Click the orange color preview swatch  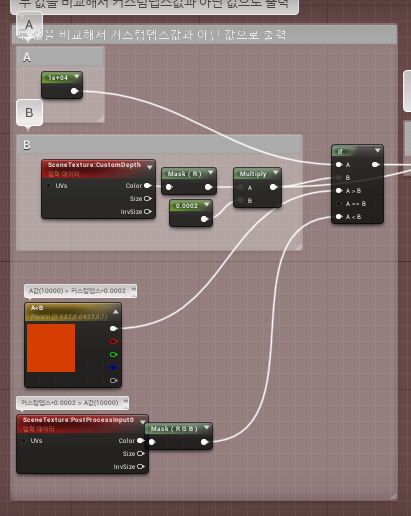point(51,348)
